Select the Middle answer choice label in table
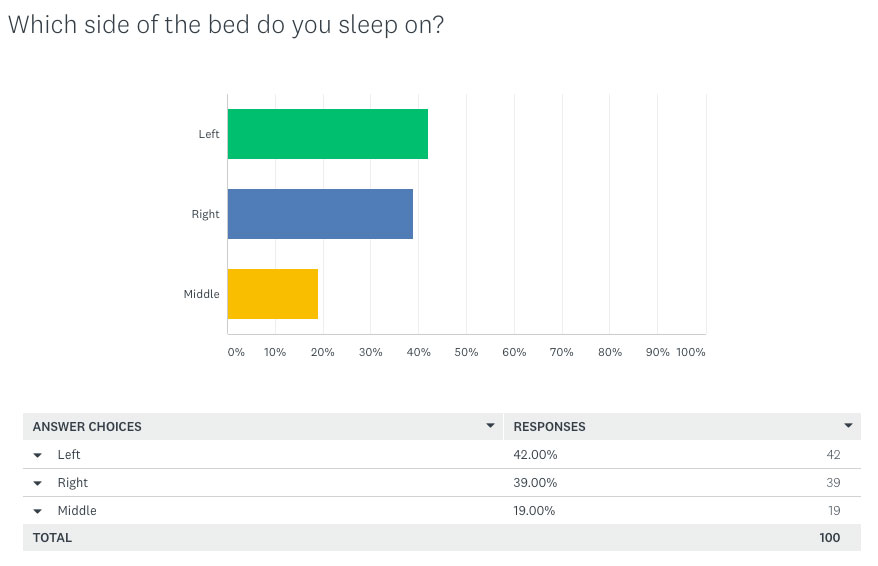Image resolution: width=878 pixels, height=566 pixels. point(77,511)
